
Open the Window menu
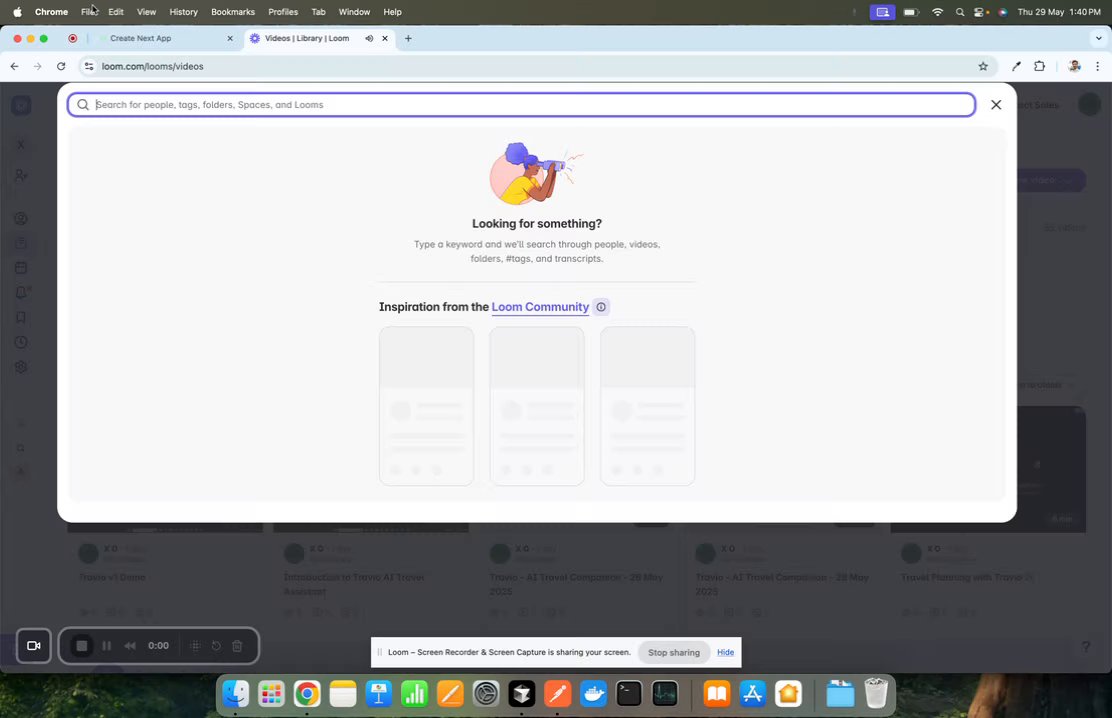(354, 12)
